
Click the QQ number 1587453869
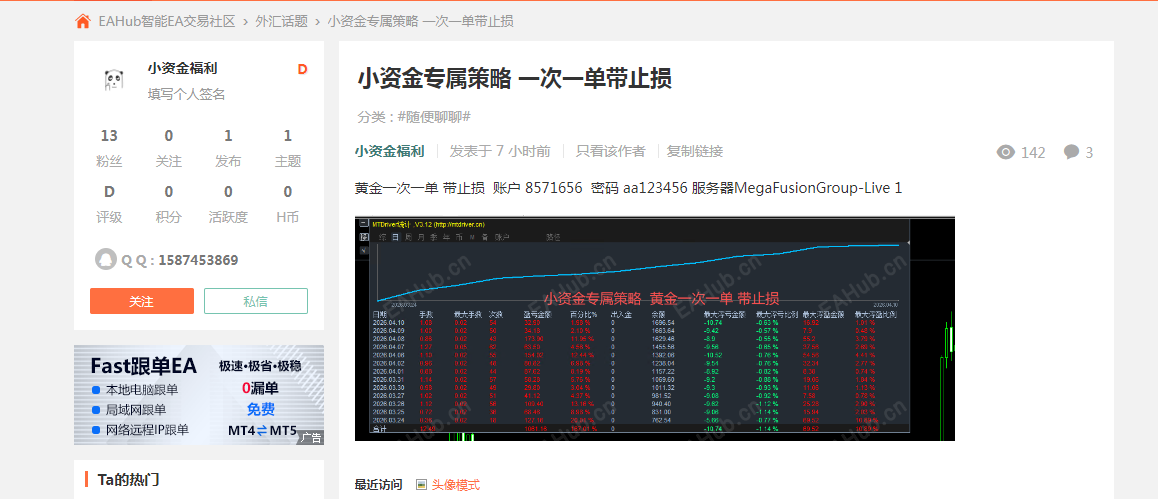pyautogui.click(x=198, y=261)
